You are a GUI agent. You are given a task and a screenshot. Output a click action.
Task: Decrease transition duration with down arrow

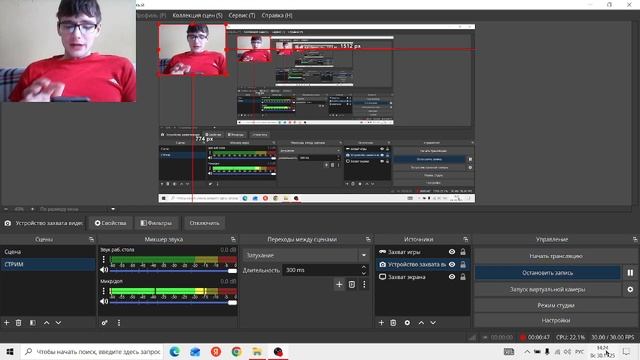(x=364, y=273)
